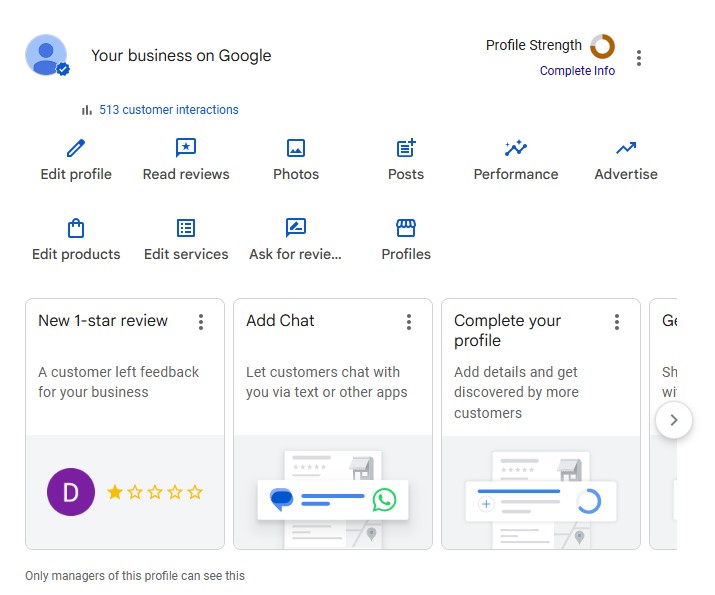Open the Photos image icon
Image resolution: width=715 pixels, height=595 pixels.
click(296, 148)
